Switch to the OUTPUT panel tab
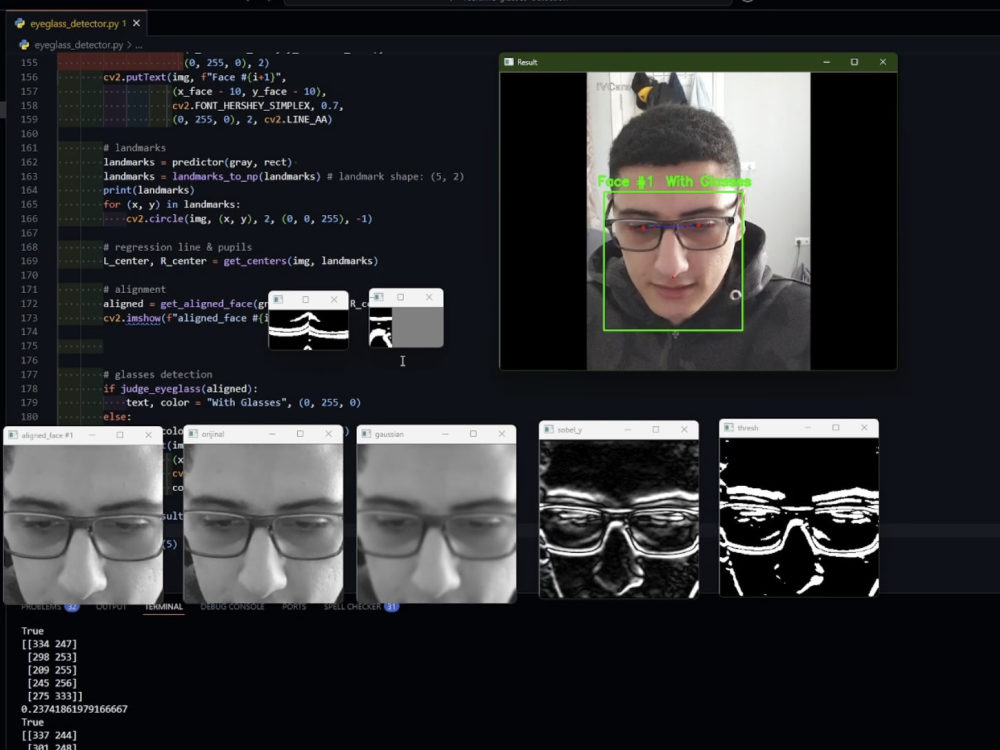The width and height of the screenshot is (1000, 750). [x=111, y=607]
